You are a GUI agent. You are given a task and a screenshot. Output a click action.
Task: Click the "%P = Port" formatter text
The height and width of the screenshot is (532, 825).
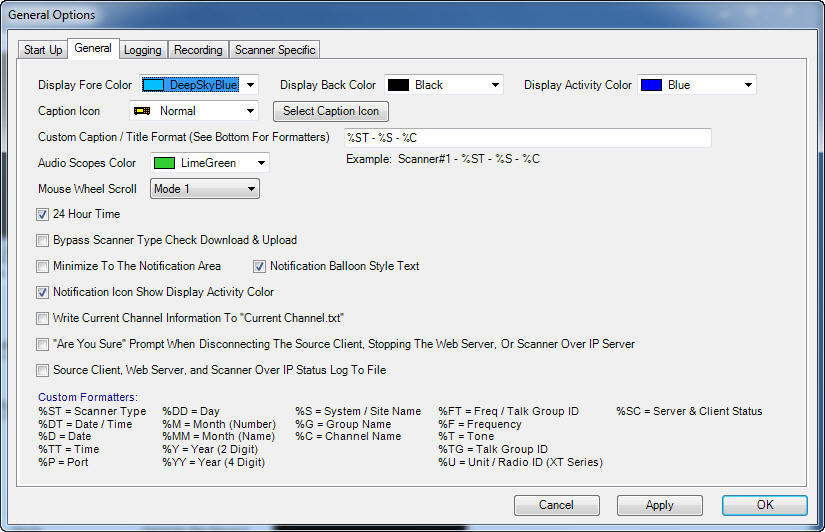point(63,463)
